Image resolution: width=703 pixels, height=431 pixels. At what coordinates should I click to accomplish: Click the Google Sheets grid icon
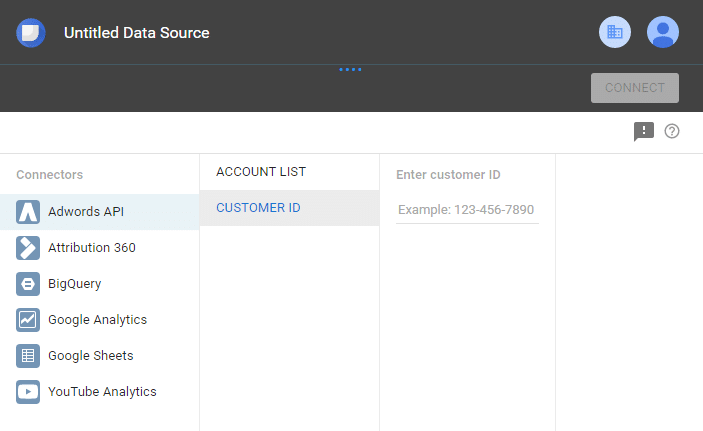point(28,356)
